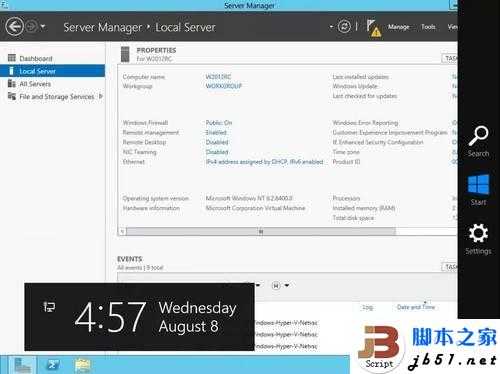The image size is (500, 374).
Task: Refresh Server Manager with the refresh icon
Action: pyautogui.click(x=344, y=26)
